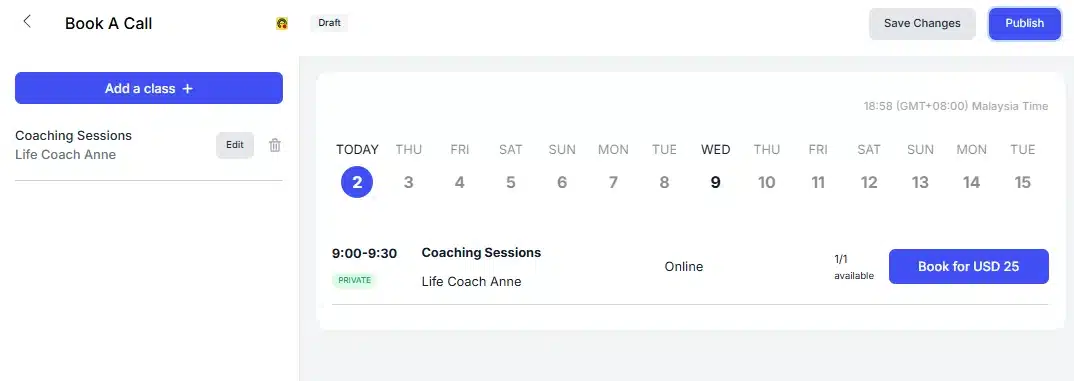This screenshot has width=1074, height=381.
Task: Select Tuesday the 15th
Action: click(1023, 182)
